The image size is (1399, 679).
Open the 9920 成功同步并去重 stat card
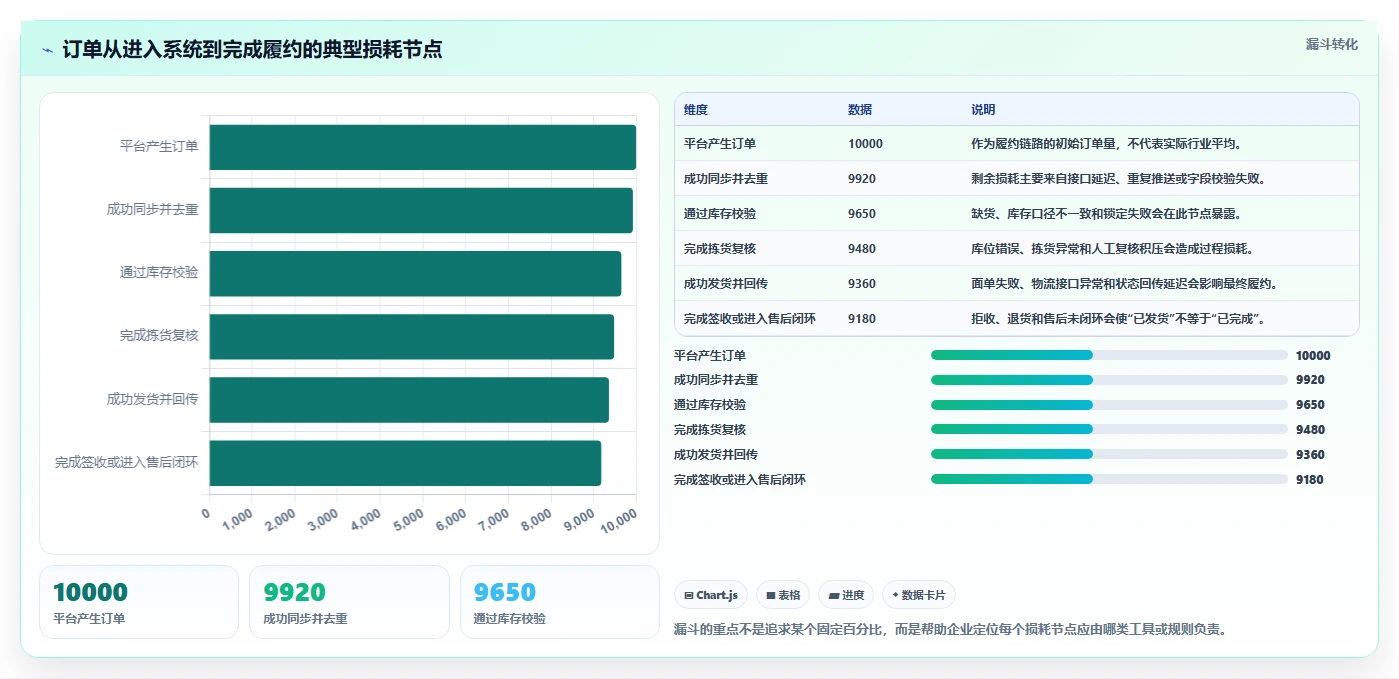click(x=349, y=602)
